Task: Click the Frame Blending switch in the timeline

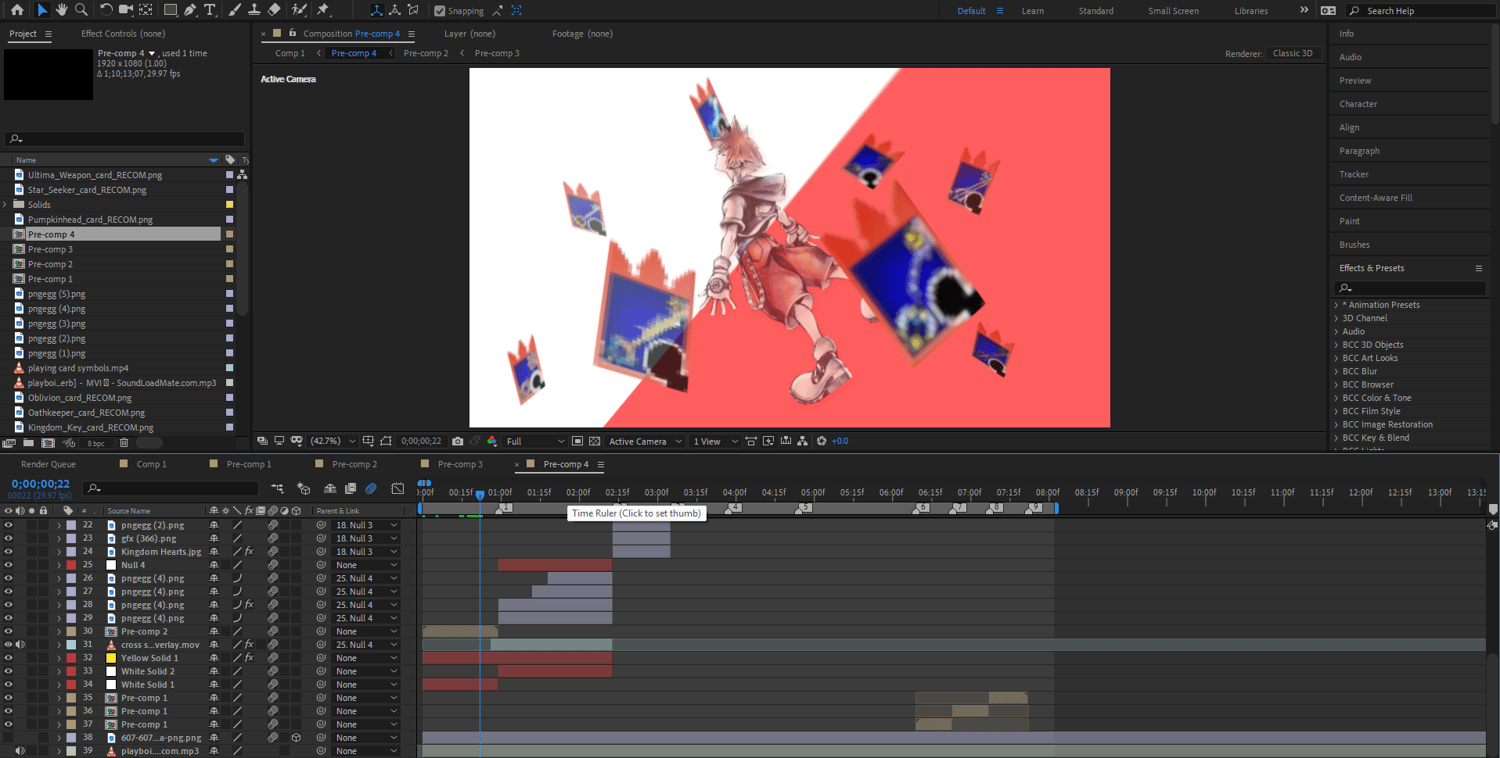Action: (350, 488)
